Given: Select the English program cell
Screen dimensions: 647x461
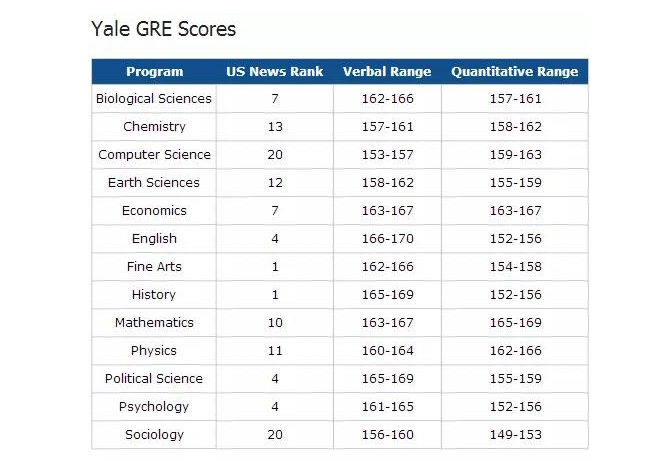Looking at the screenshot, I should (154, 239).
